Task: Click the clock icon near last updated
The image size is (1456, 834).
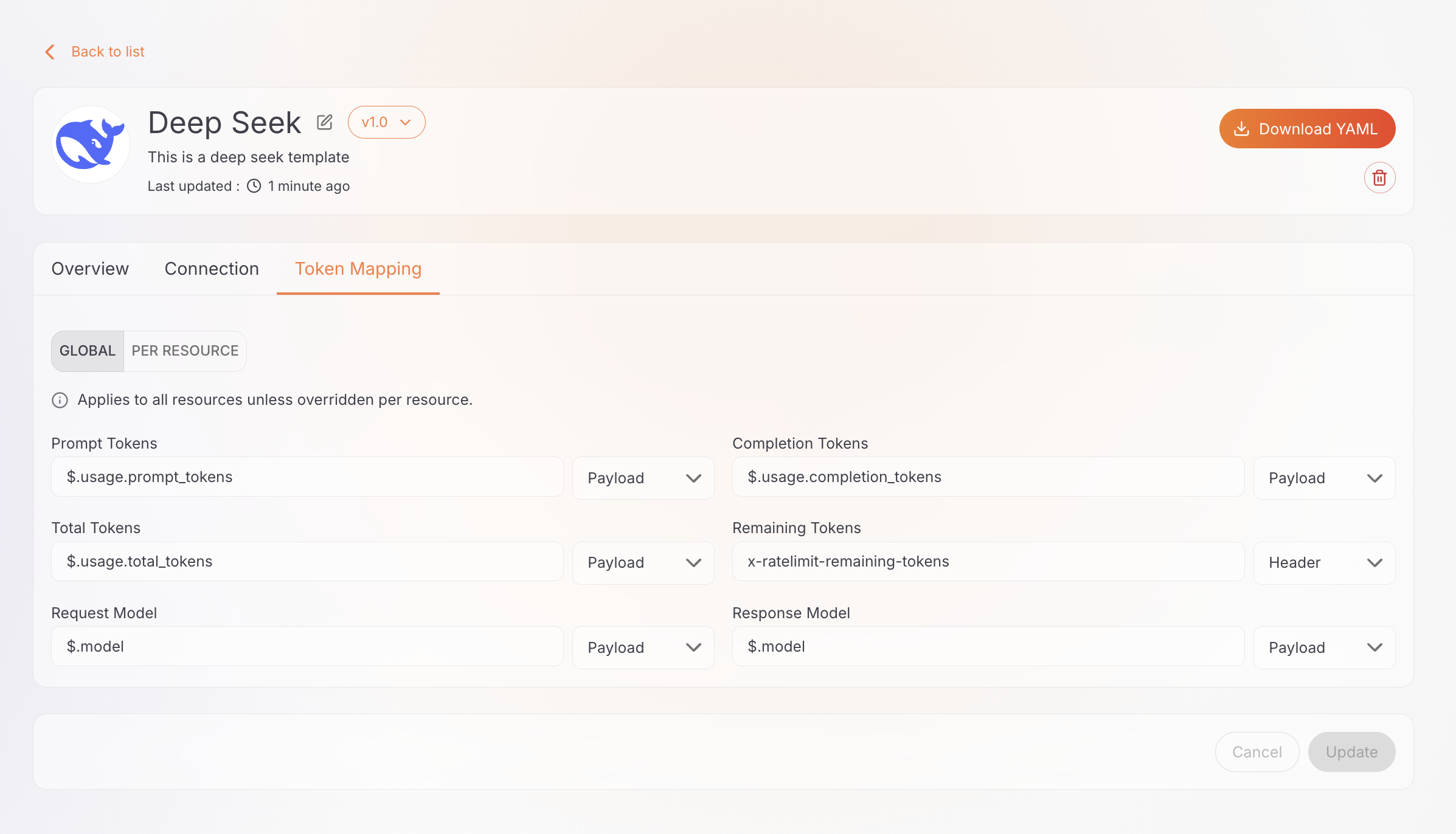Action: tap(254, 186)
